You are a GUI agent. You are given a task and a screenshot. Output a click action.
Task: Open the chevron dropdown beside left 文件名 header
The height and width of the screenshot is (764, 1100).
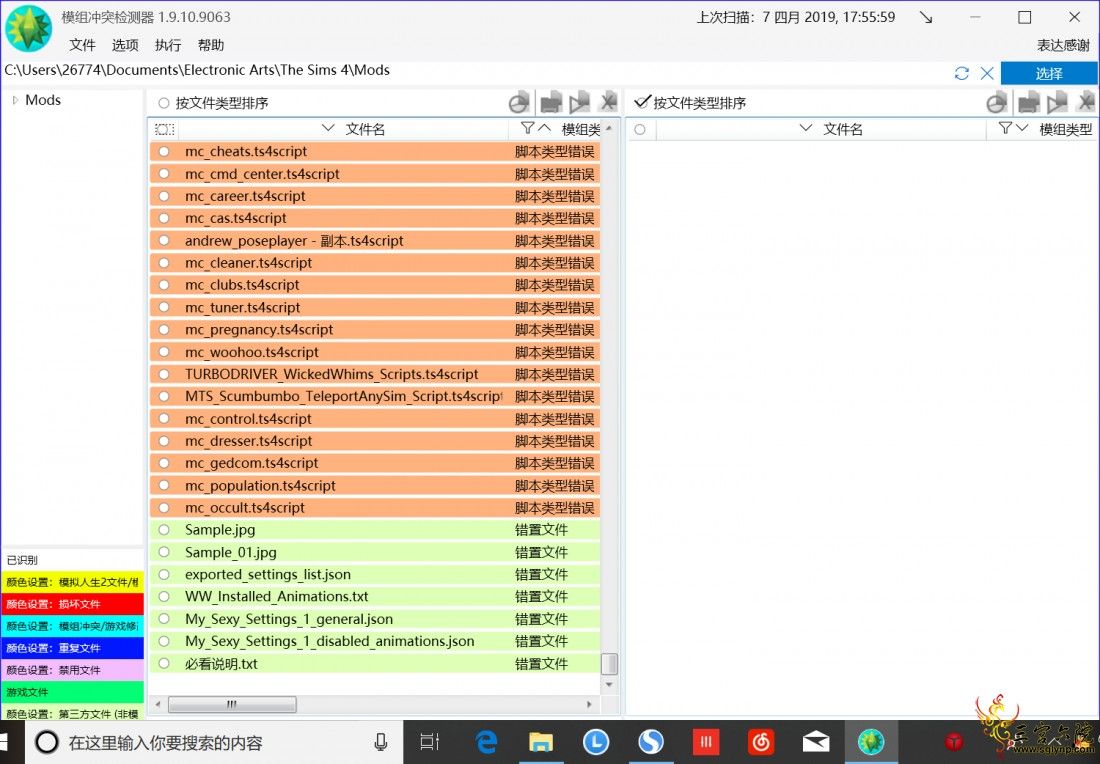328,128
